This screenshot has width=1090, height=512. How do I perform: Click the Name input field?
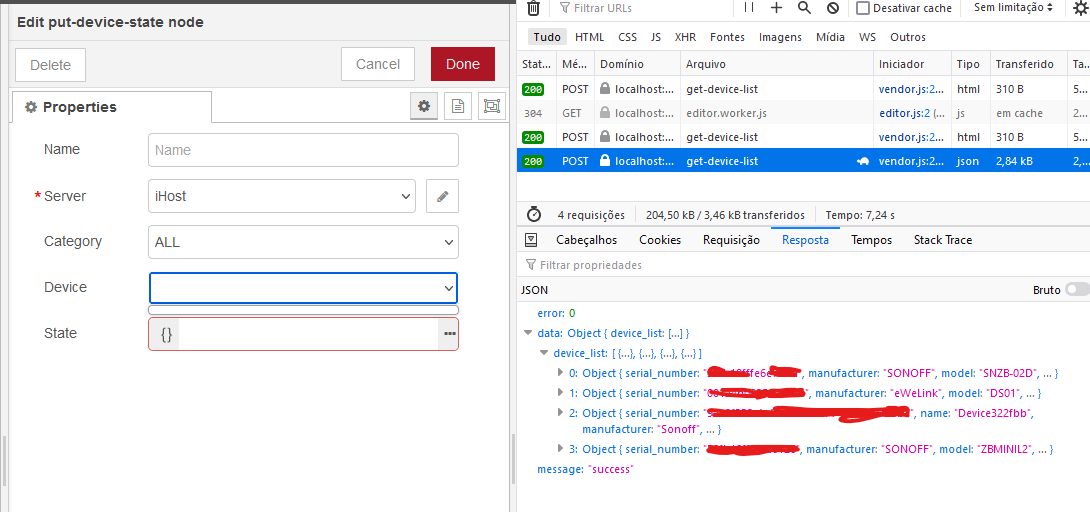click(x=303, y=150)
